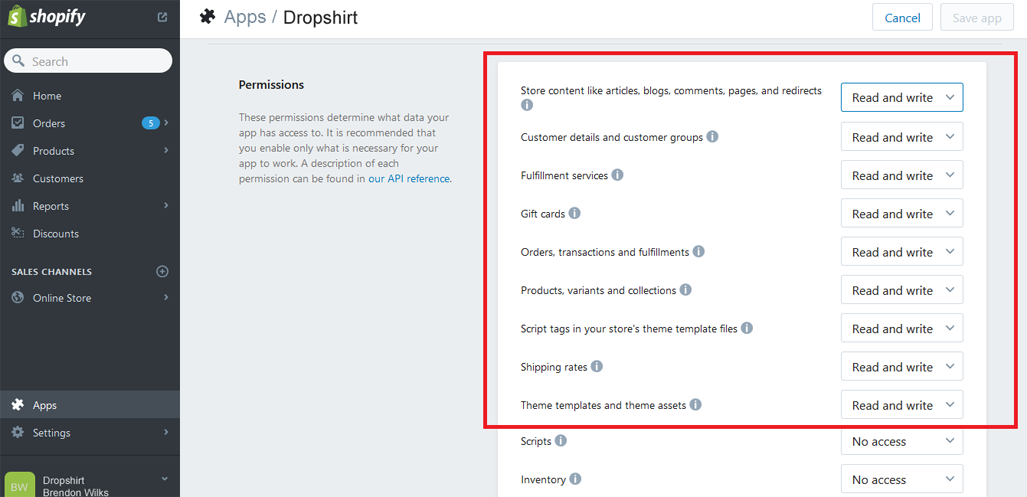Image resolution: width=1027 pixels, height=497 pixels.
Task: Open Orders in sidebar
Action: tap(90, 123)
